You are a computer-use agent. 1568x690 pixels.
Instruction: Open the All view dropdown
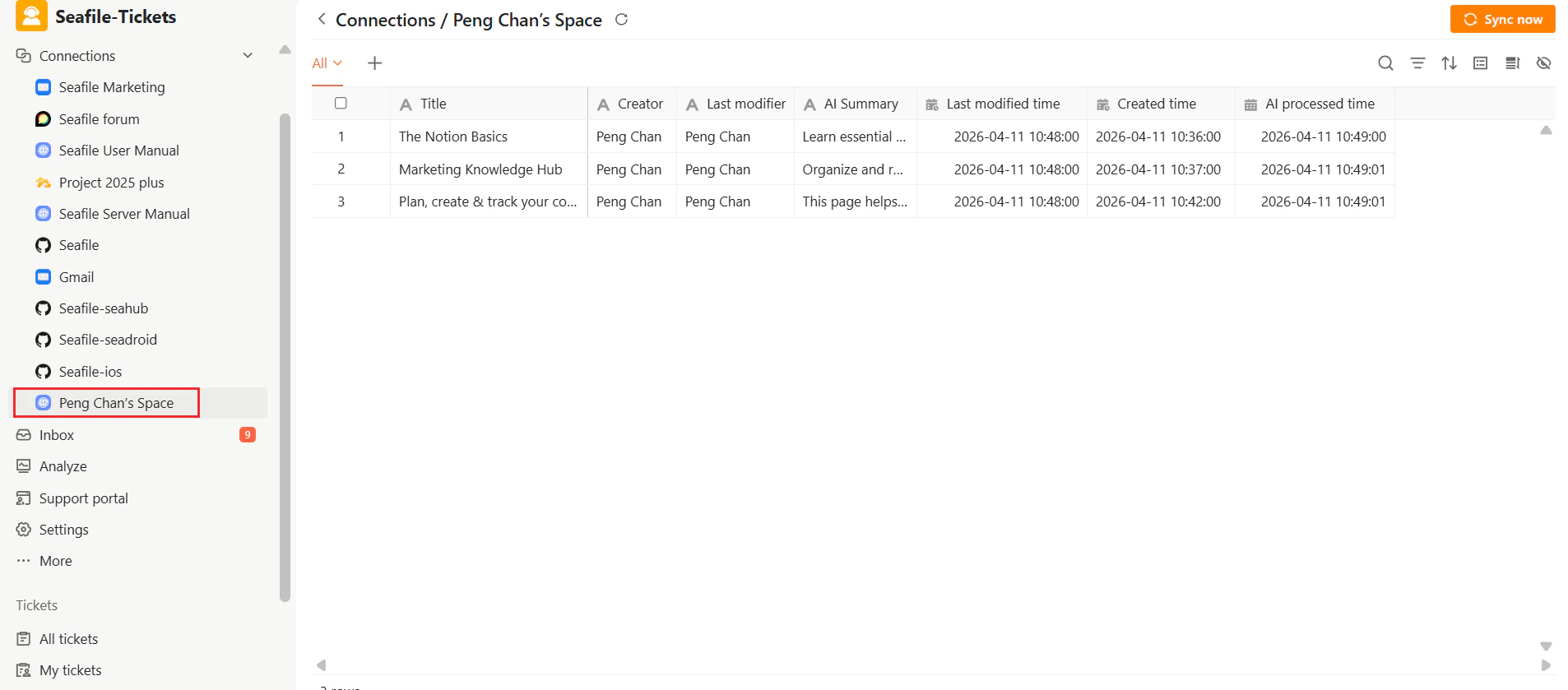[327, 63]
